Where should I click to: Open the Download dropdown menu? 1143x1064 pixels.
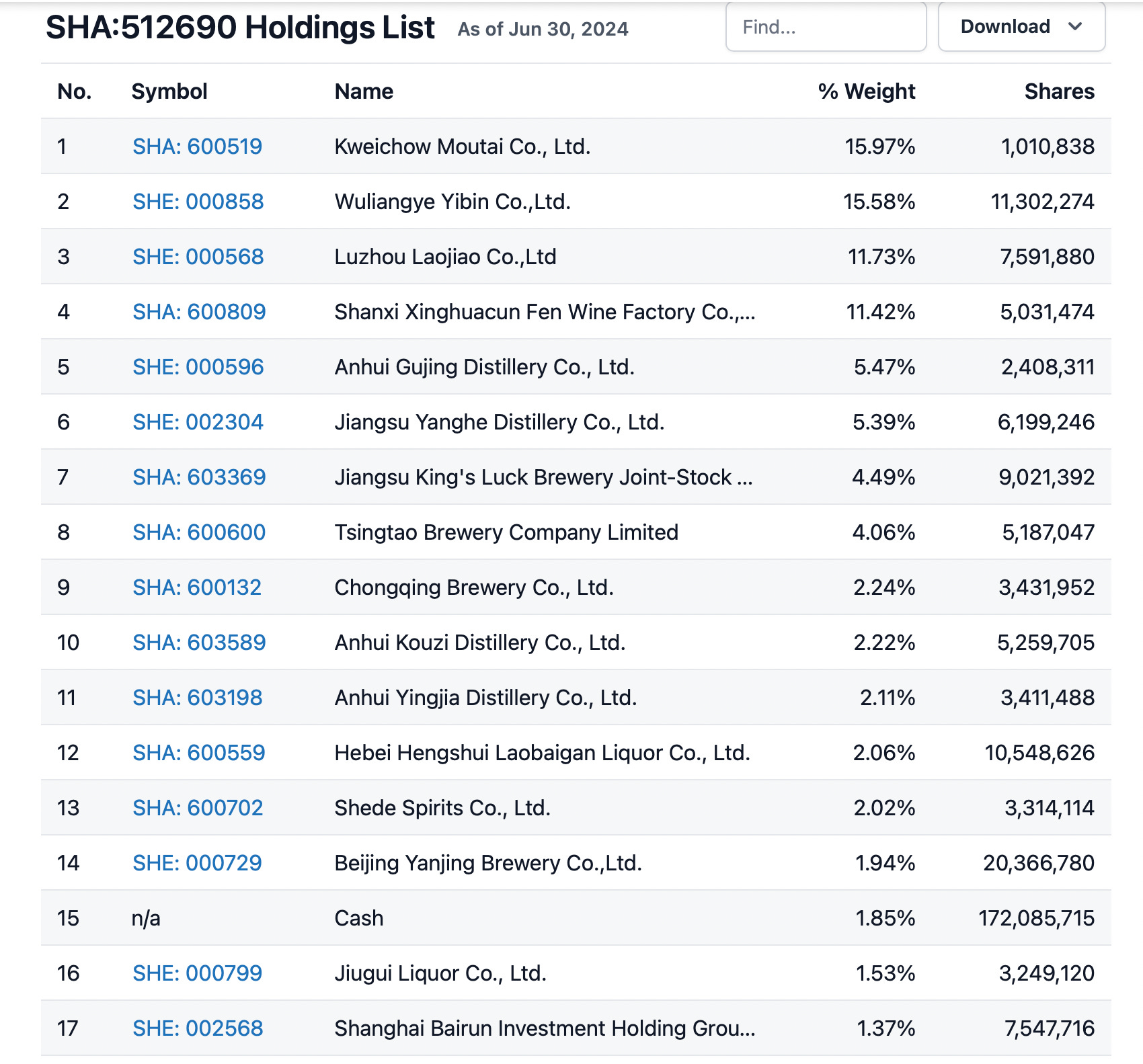pos(1021,27)
